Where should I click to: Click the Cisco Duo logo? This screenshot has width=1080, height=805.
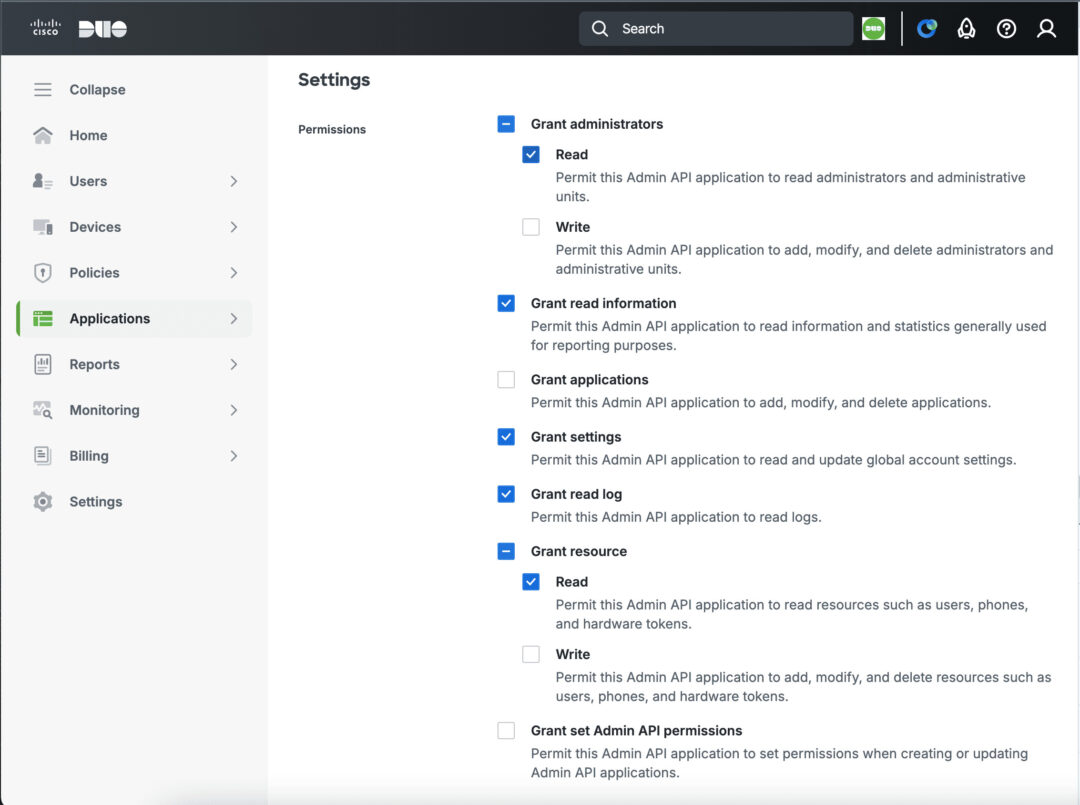pyautogui.click(x=79, y=28)
